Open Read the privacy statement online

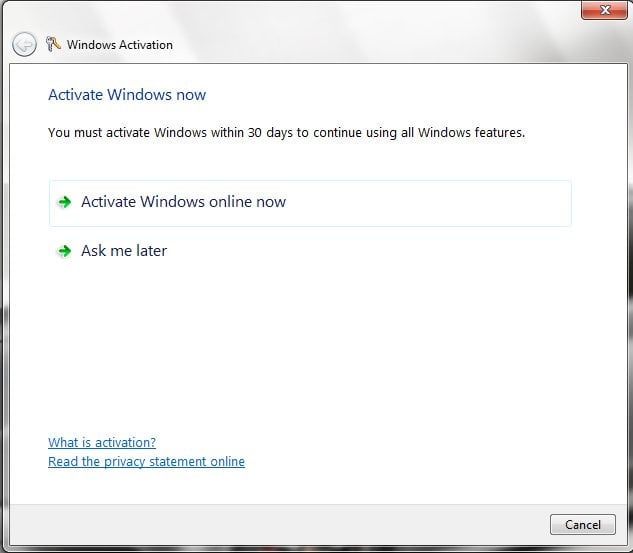[x=147, y=461]
